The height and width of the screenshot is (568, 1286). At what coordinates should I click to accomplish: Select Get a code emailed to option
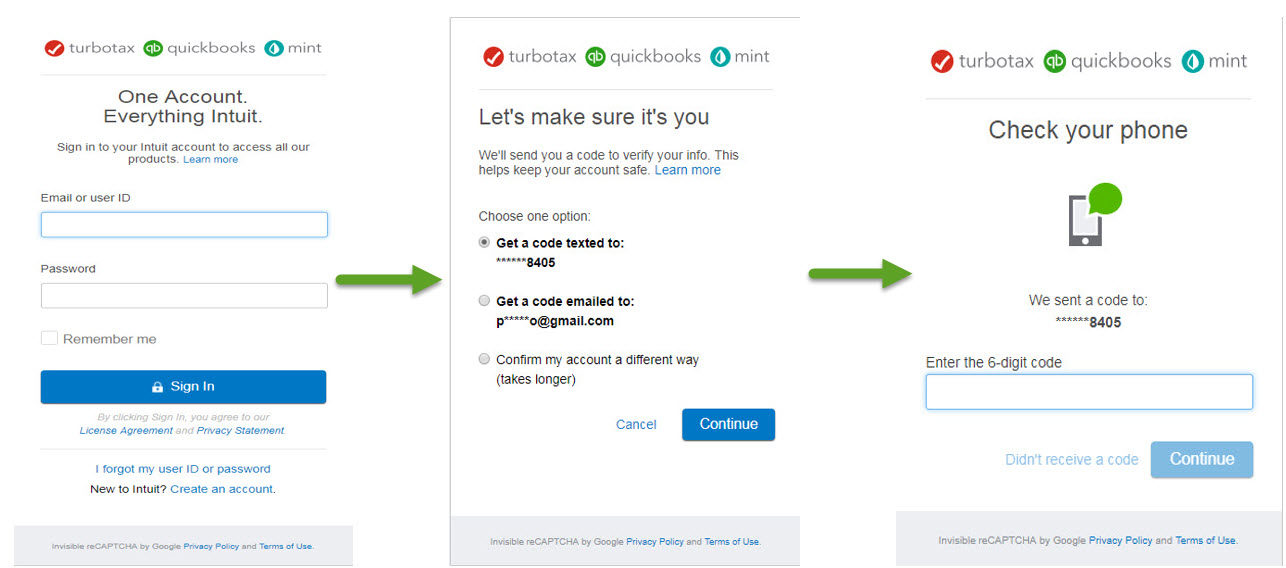pos(485,300)
